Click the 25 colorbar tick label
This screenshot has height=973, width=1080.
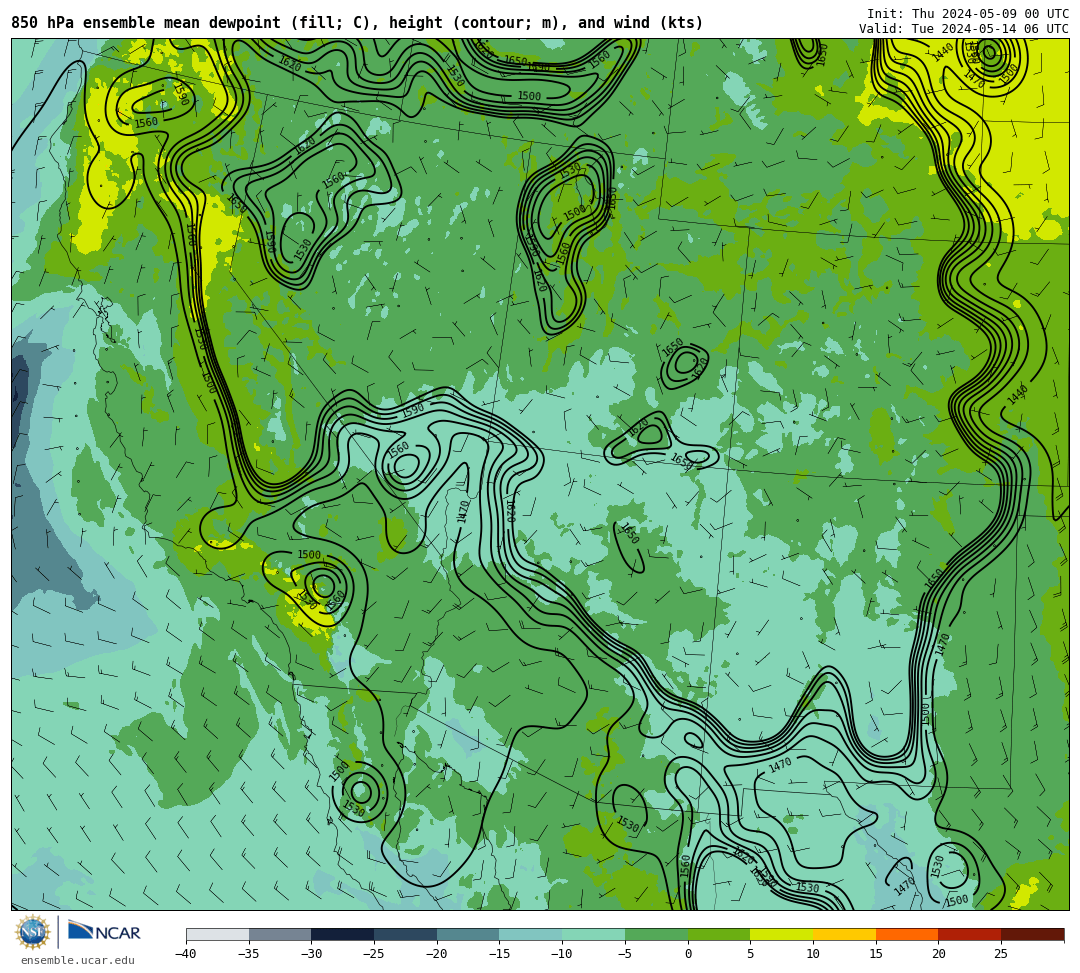[1001, 954]
